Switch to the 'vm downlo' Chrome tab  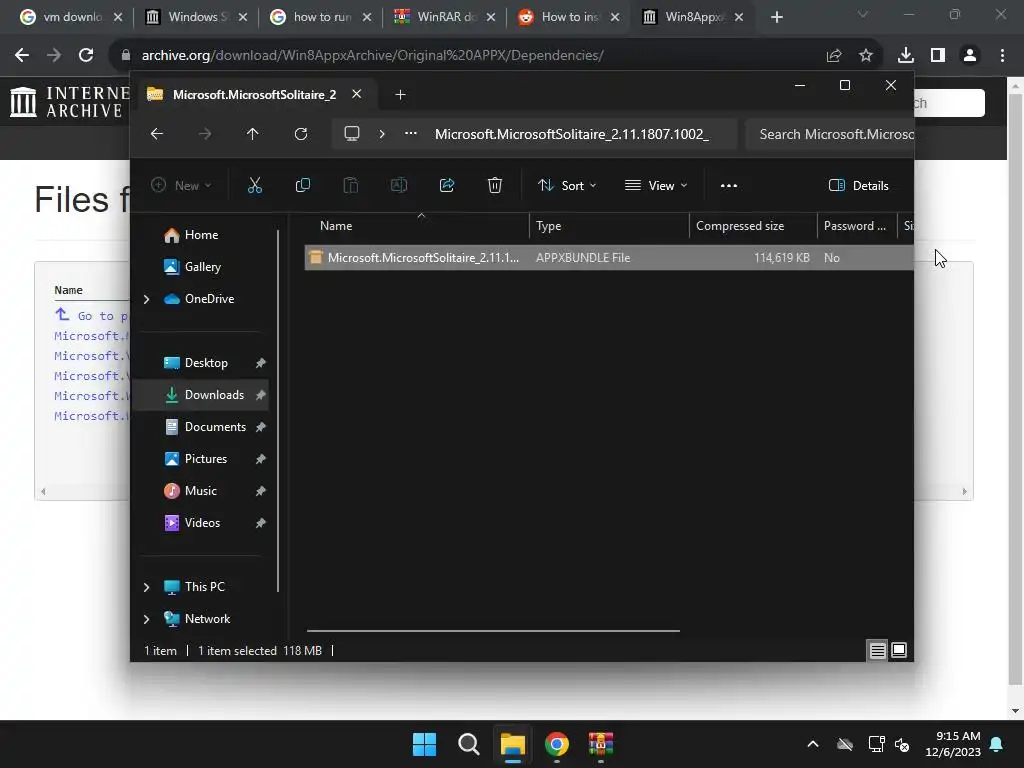tap(71, 17)
